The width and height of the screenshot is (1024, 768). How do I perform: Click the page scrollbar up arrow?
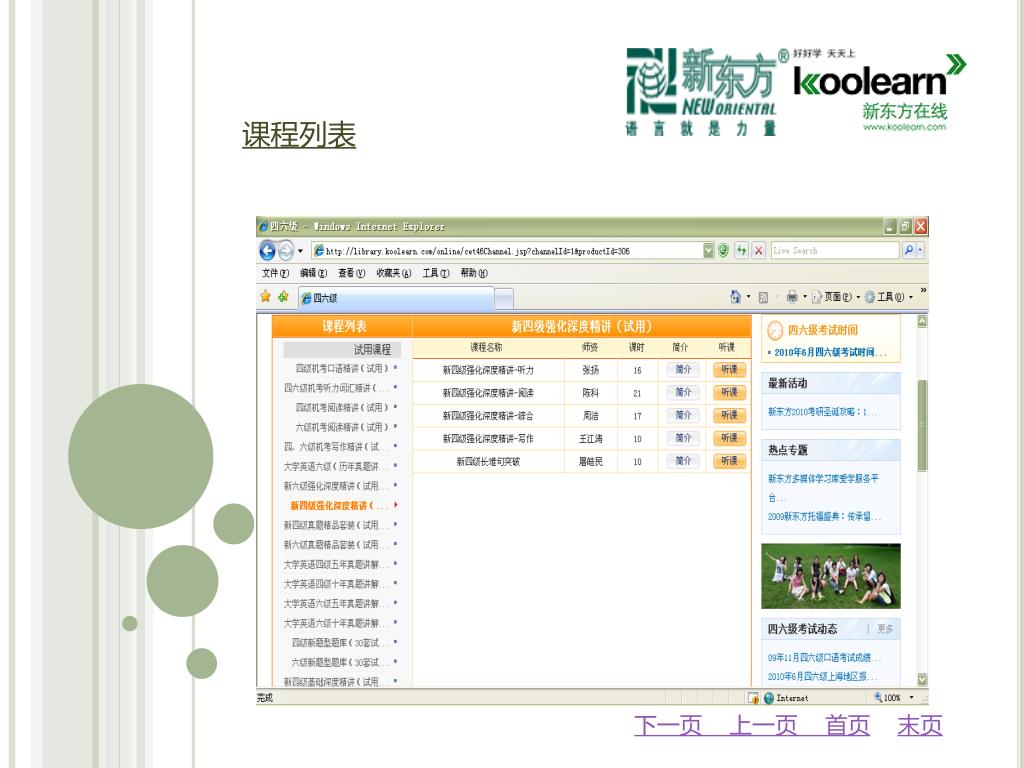922,321
